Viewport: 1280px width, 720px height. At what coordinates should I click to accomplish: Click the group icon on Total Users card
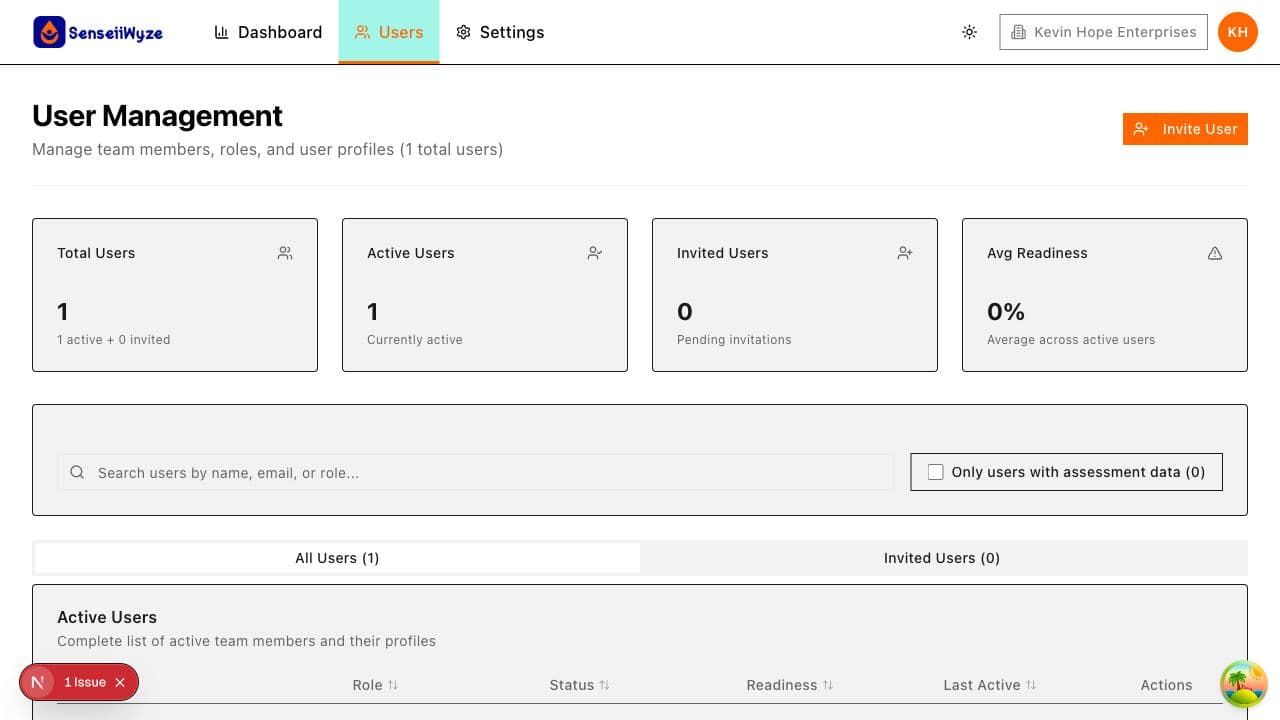coord(285,253)
